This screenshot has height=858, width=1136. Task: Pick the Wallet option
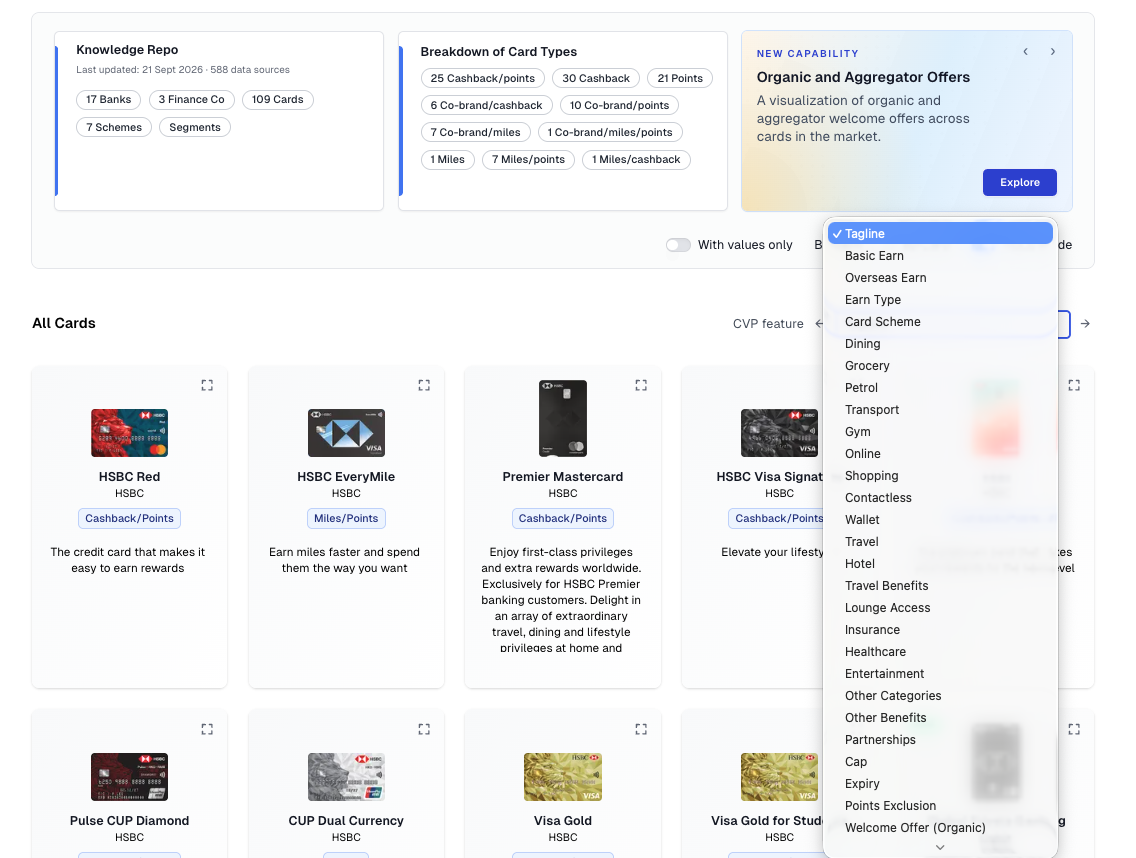(940, 520)
